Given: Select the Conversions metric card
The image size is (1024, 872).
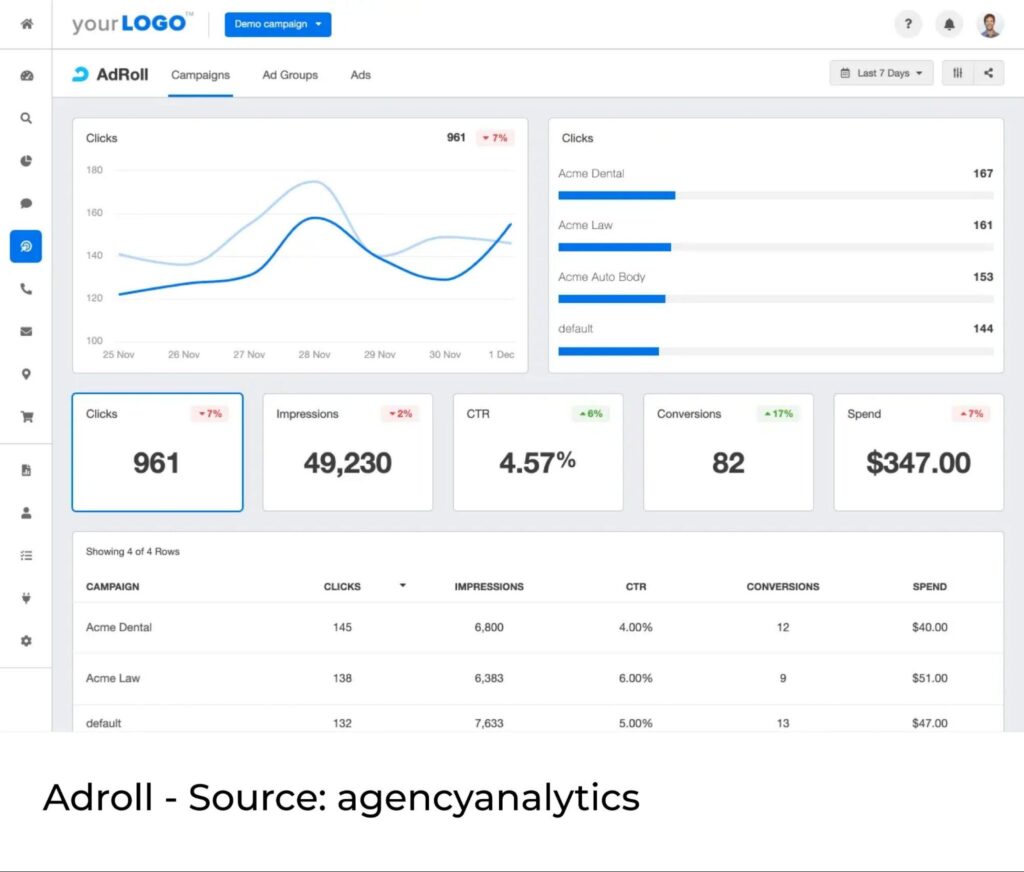Looking at the screenshot, I should coord(728,452).
